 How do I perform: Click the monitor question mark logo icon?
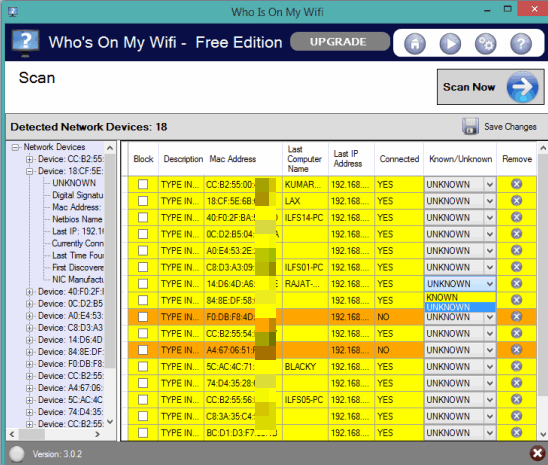click(25, 43)
